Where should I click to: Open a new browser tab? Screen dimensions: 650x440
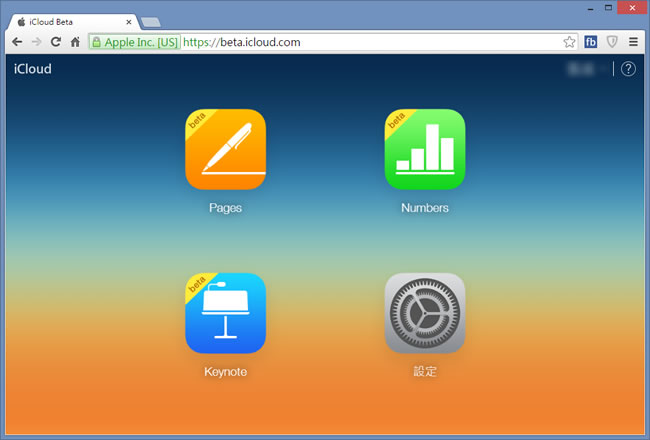(151, 22)
